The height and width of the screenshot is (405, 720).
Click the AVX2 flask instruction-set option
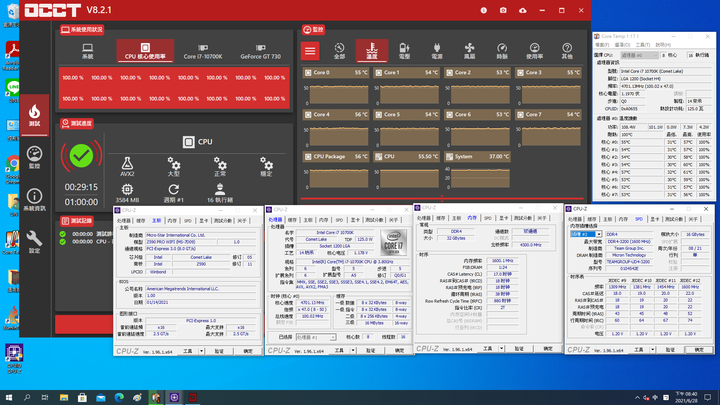tap(127, 167)
